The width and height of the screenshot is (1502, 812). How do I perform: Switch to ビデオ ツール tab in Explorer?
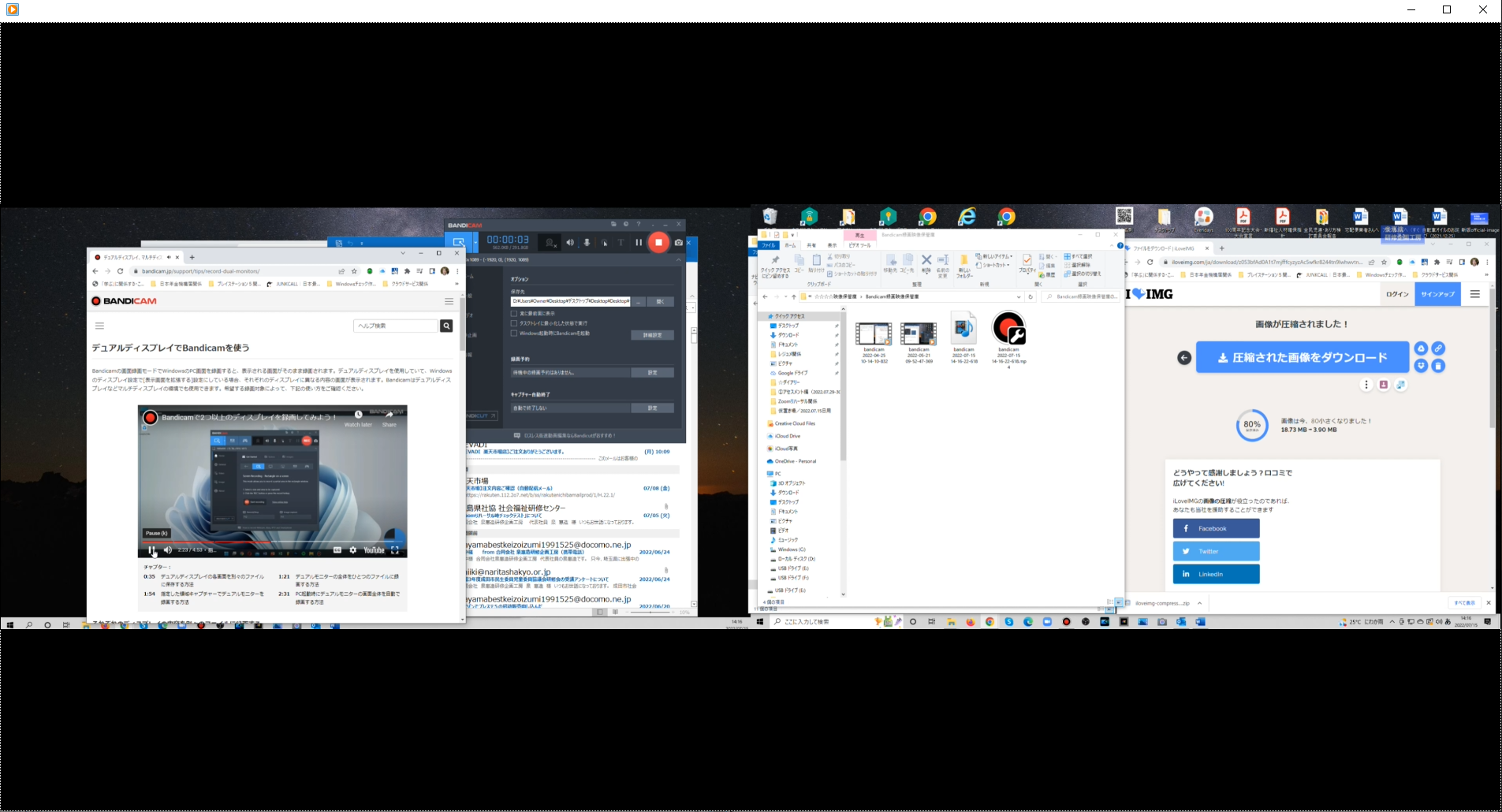pyautogui.click(x=859, y=245)
